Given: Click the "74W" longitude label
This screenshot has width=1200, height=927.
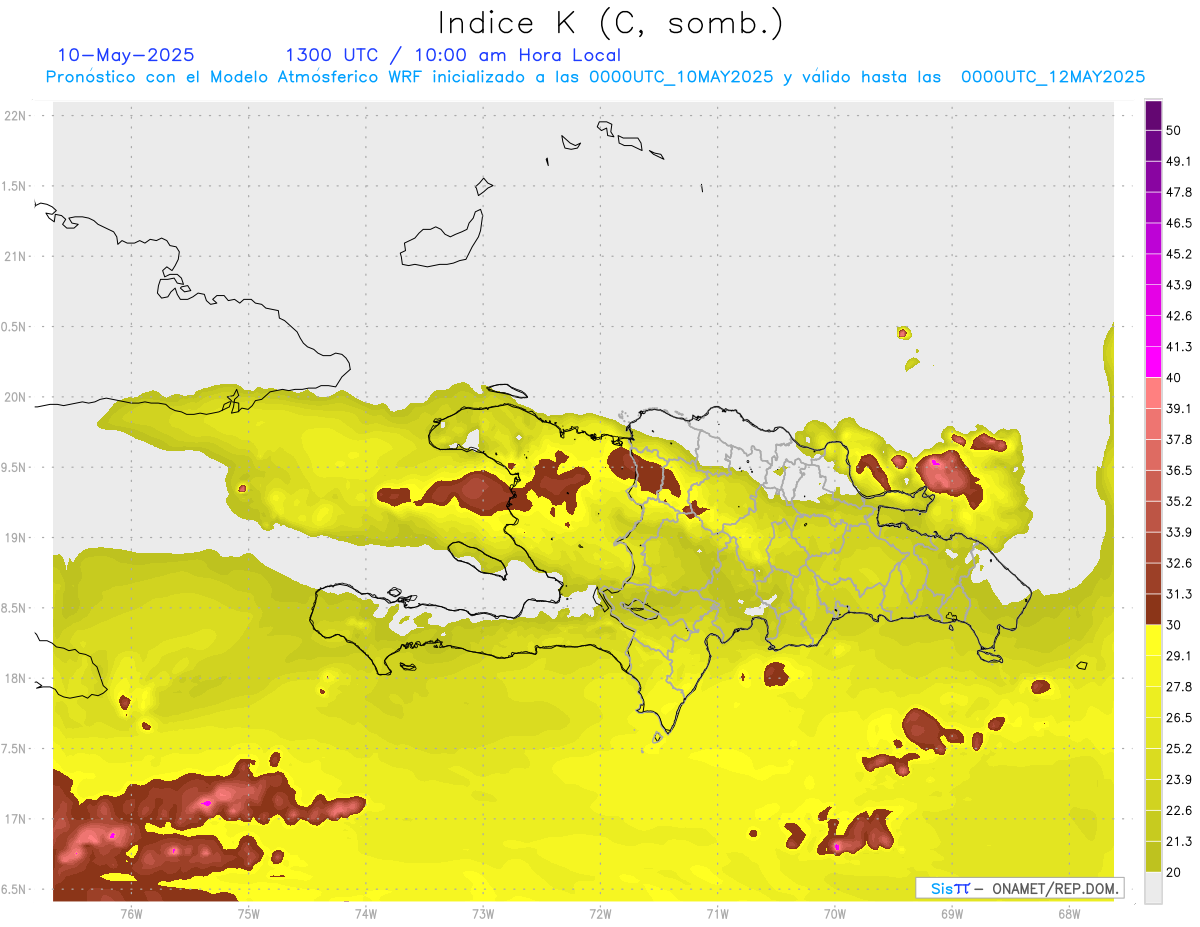Looking at the screenshot, I should pos(366,914).
